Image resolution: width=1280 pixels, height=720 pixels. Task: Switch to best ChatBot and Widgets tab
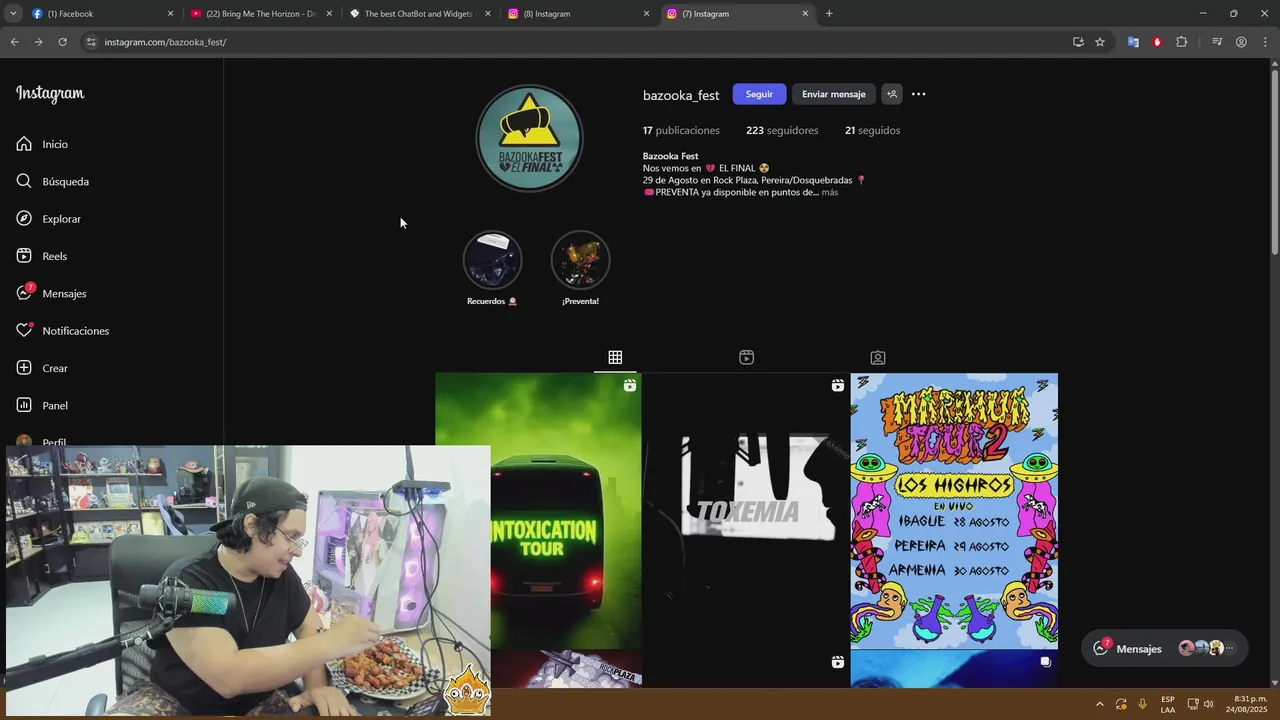[x=420, y=14]
